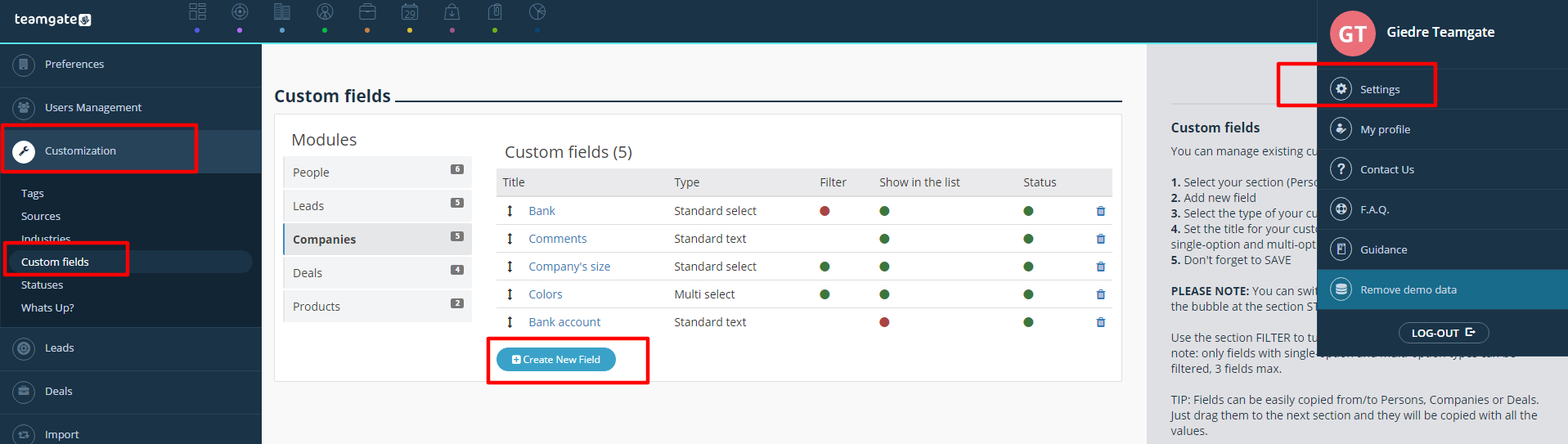This screenshot has width=1568, height=444.
Task: Open Settings in user menu
Action: coord(1442,89)
